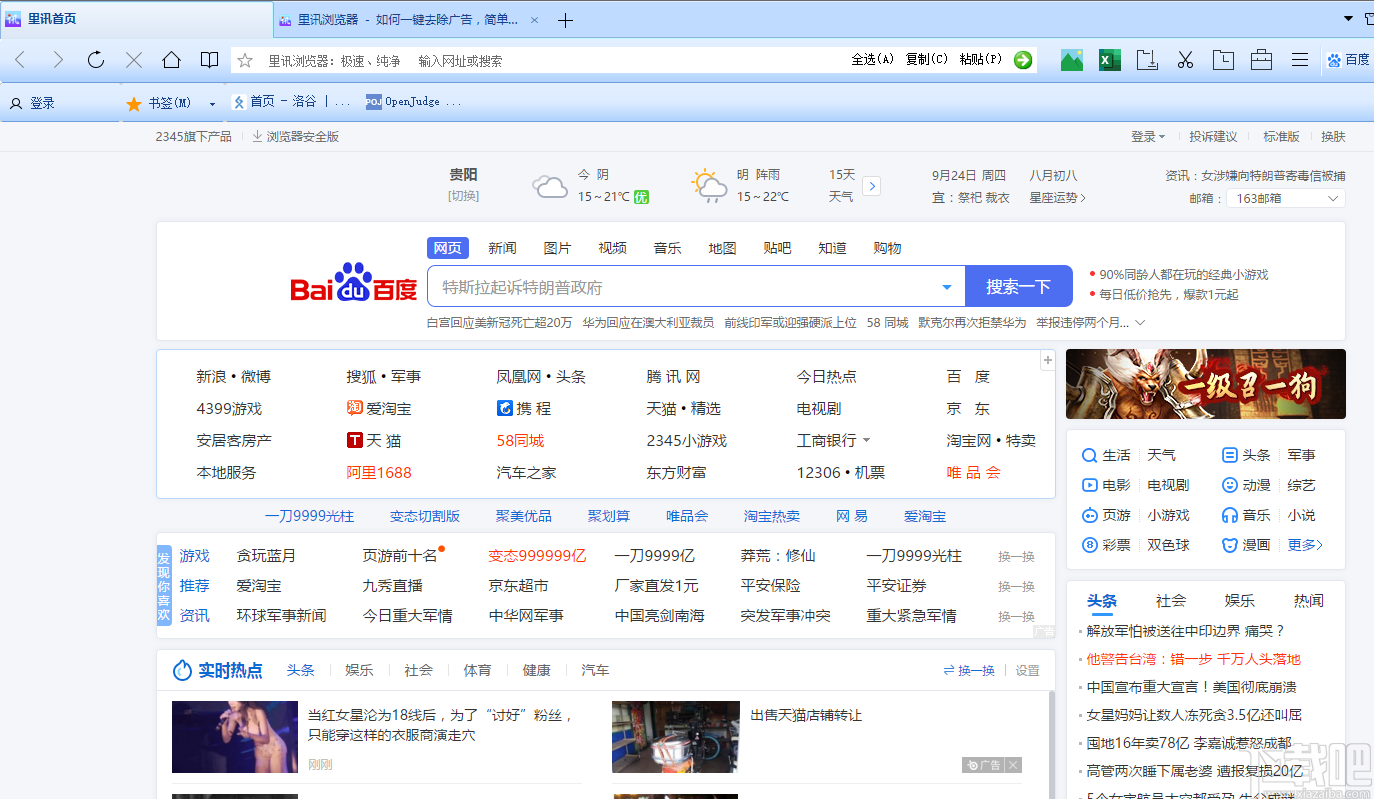The image size is (1374, 799).
Task: Expand more hot searches below search box
Action: click(x=1140, y=323)
